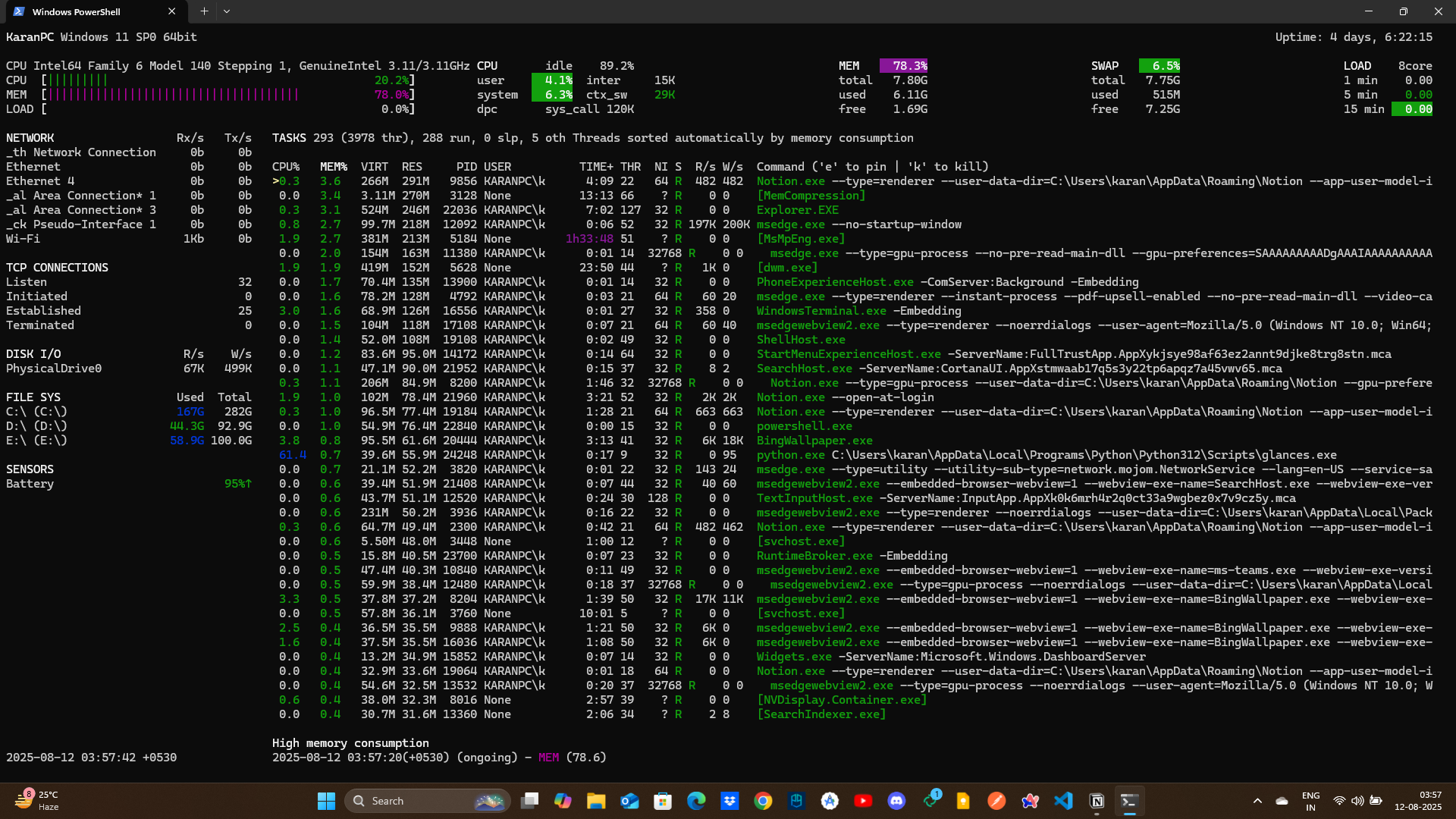Screen dimensions: 1456x819
Task: Click the PID column header
Action: pos(466,167)
